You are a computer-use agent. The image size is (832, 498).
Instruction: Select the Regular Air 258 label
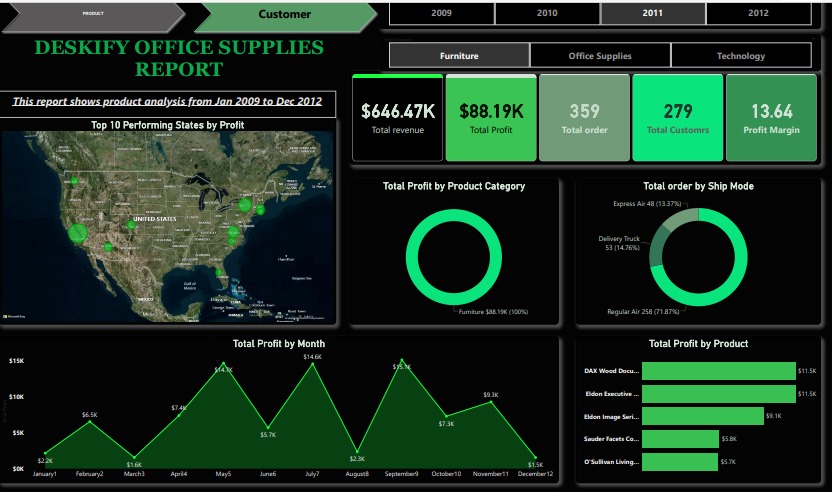(x=643, y=312)
